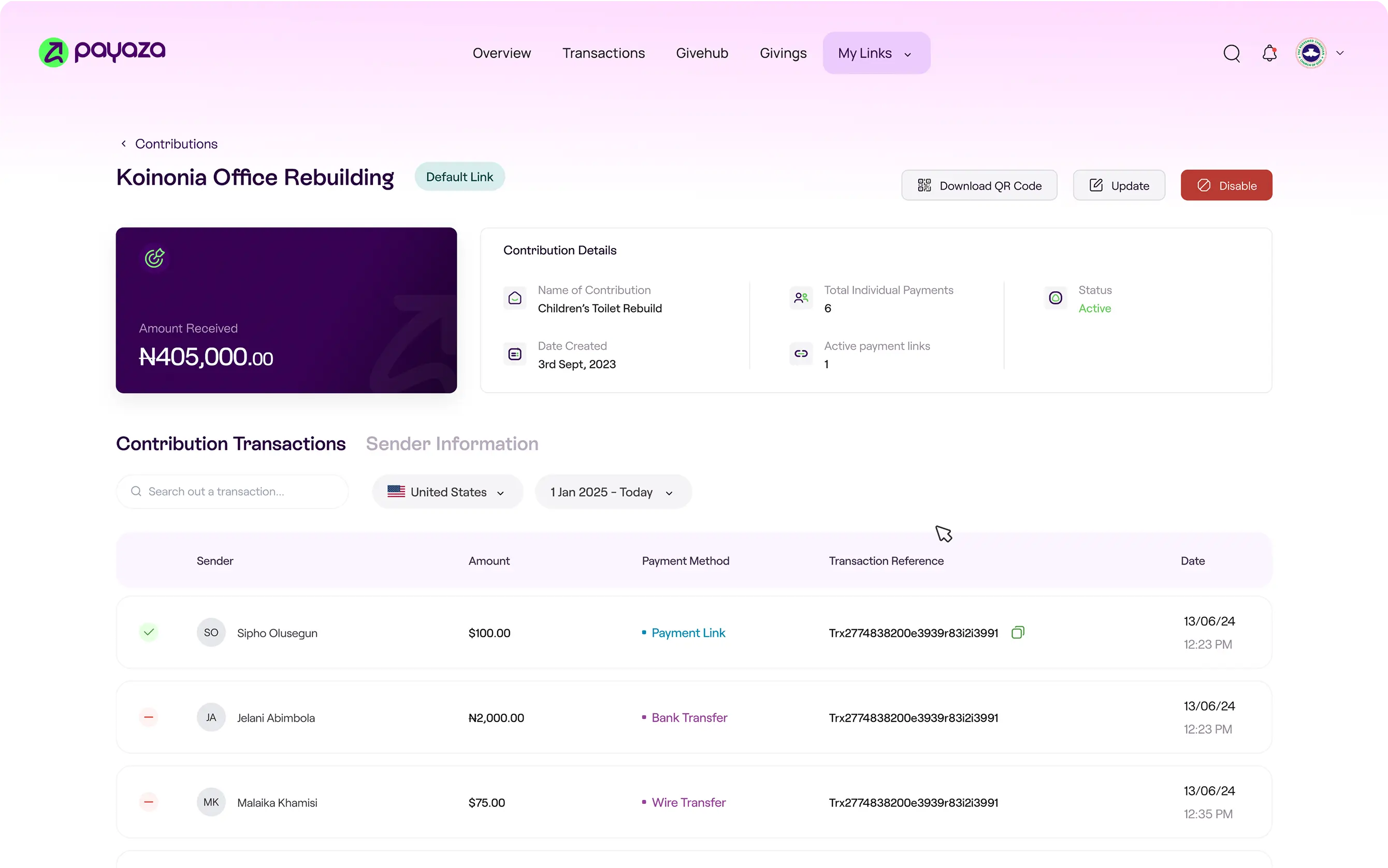The image size is (1388, 868).
Task: Click Children's Toilet Rebuild name value
Action: pyautogui.click(x=599, y=308)
